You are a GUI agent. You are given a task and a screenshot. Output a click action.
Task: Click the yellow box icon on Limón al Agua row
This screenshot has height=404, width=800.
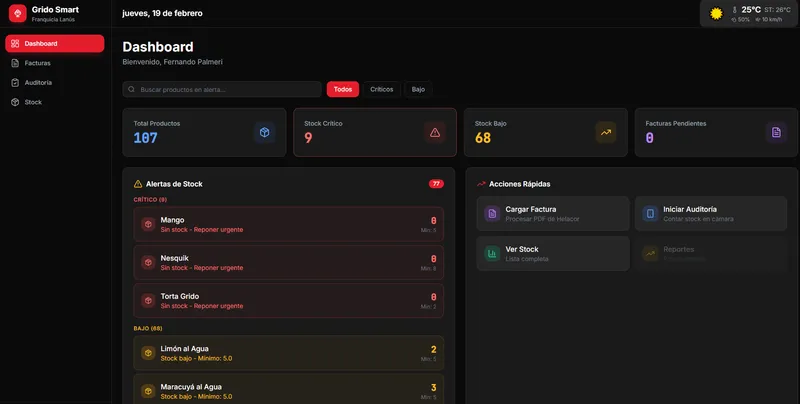click(x=148, y=353)
